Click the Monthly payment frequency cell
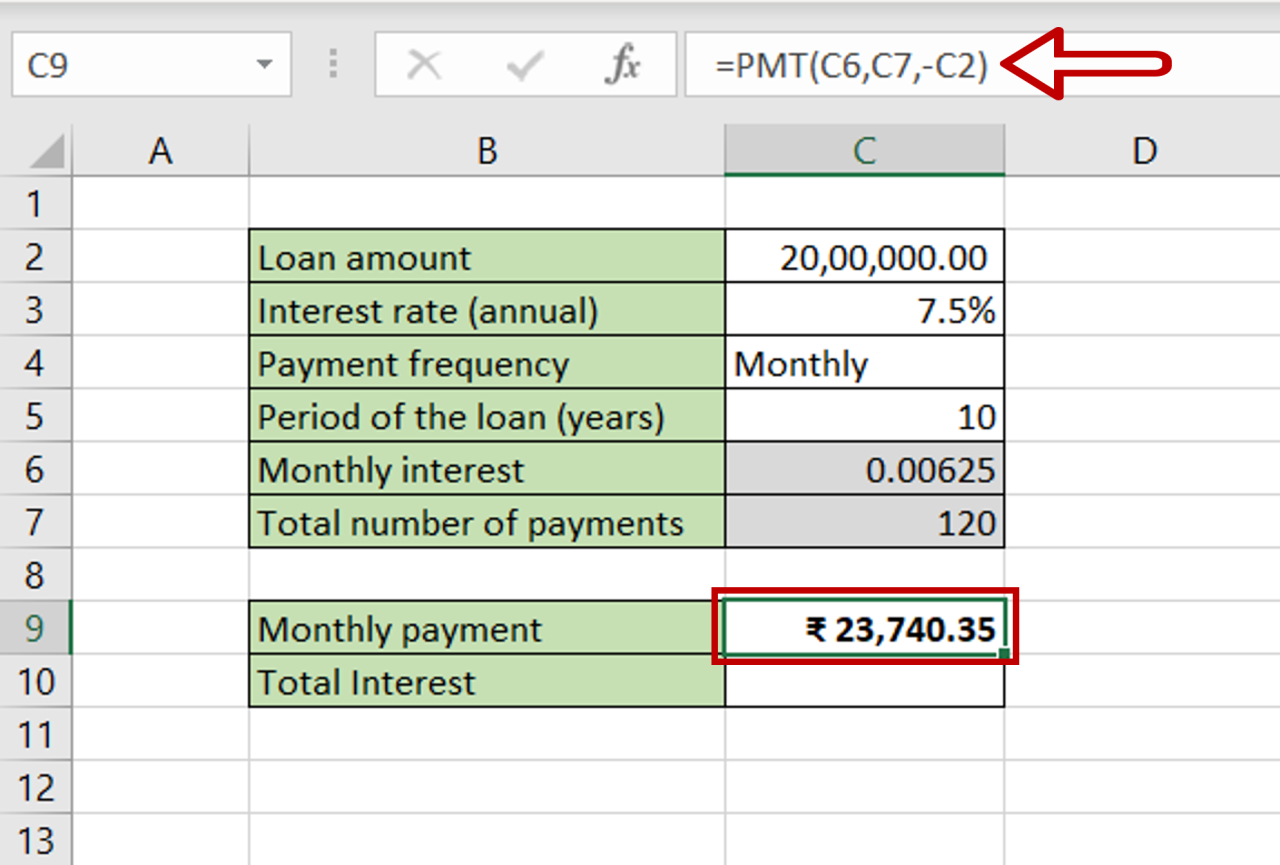1280x865 pixels. pyautogui.click(x=864, y=363)
